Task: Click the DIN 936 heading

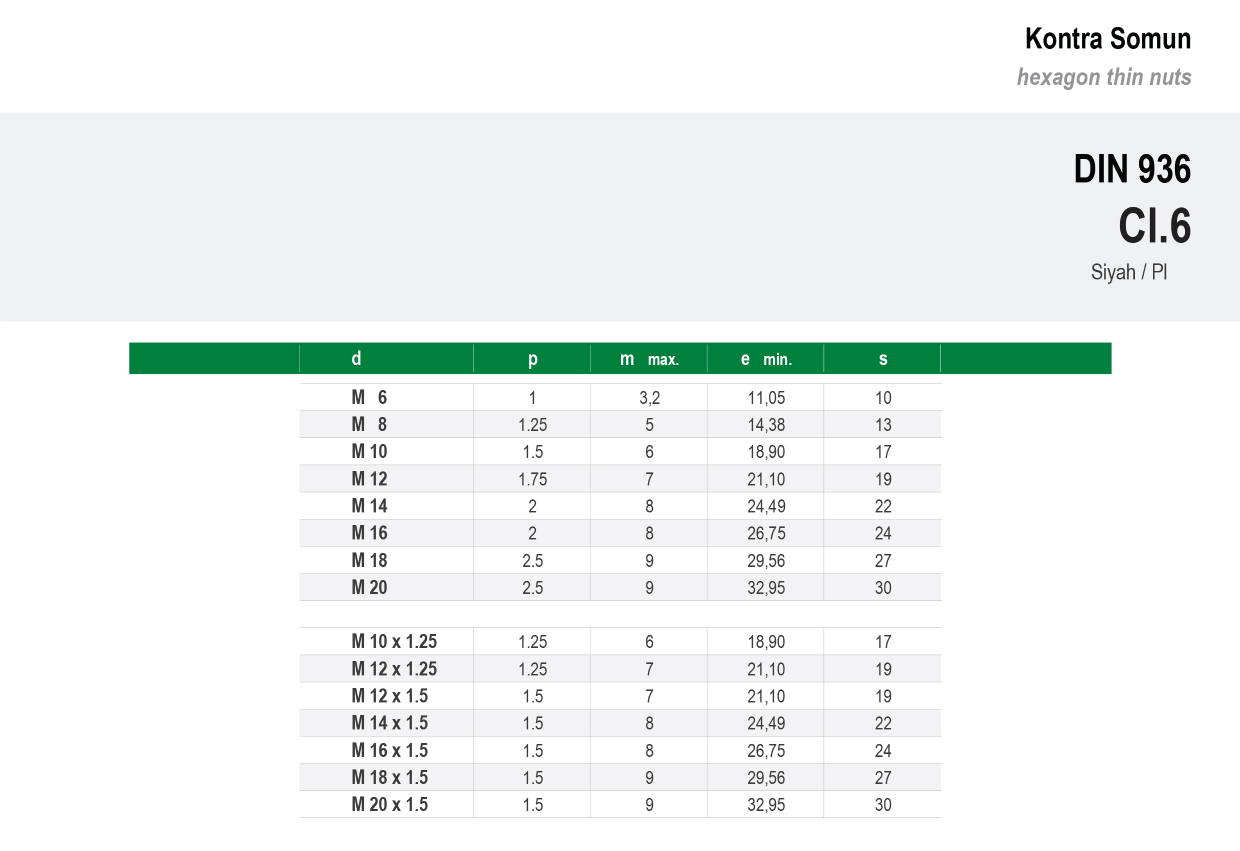Action: point(1132,169)
